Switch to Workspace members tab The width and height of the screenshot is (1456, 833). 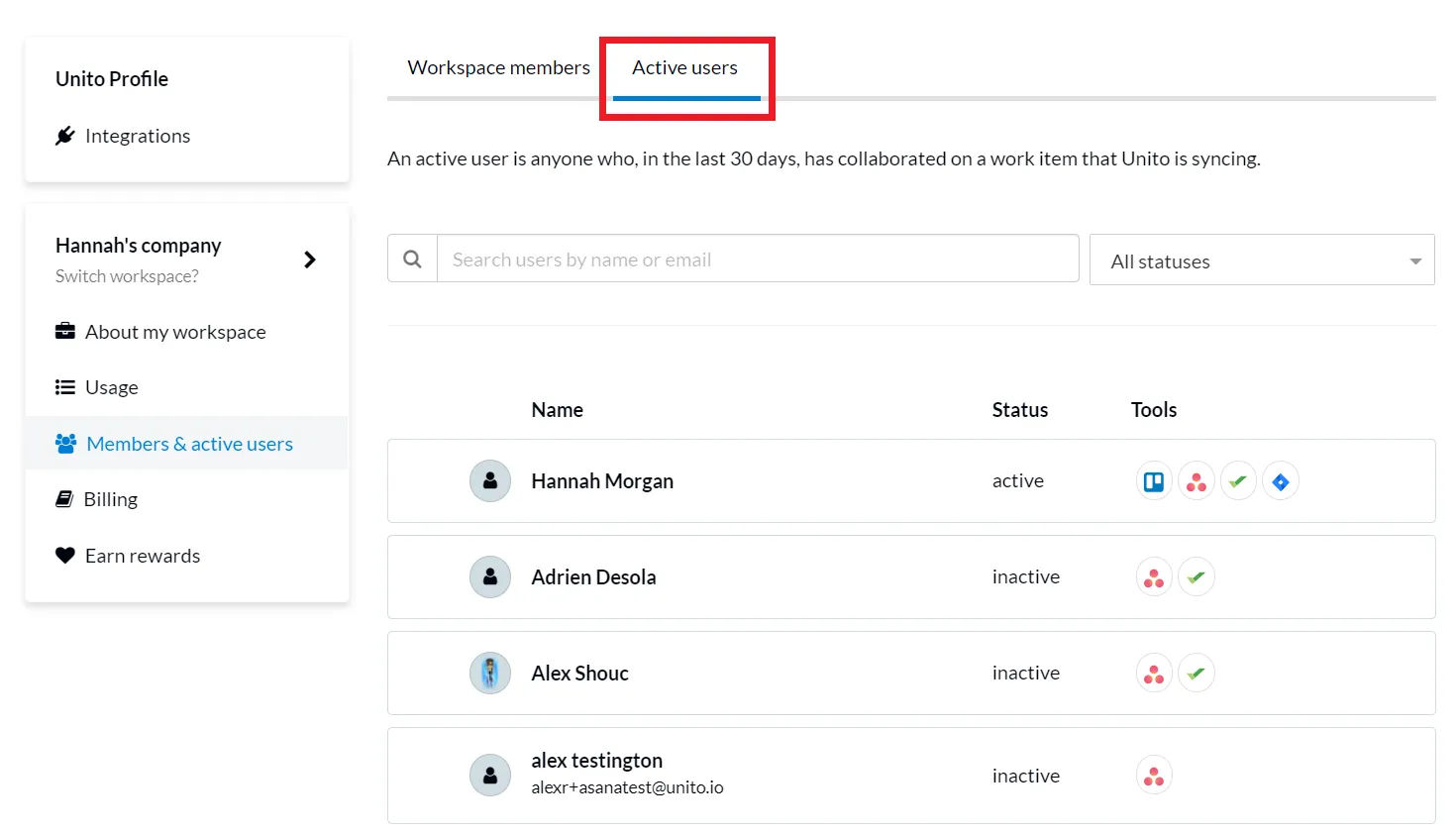pyautogui.click(x=498, y=67)
